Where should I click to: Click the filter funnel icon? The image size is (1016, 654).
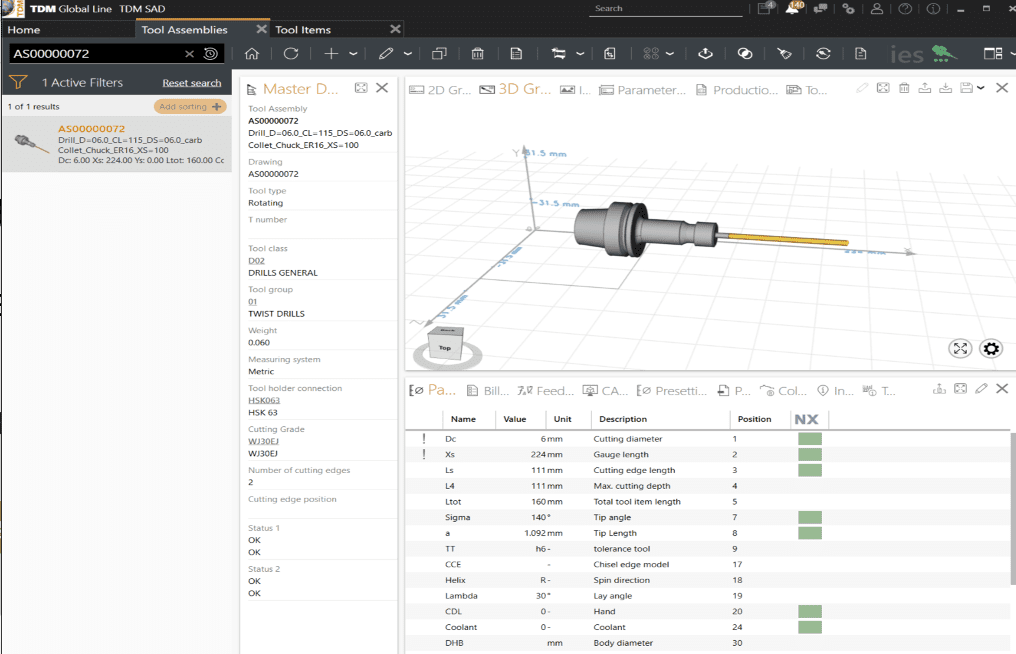pyautogui.click(x=18, y=82)
